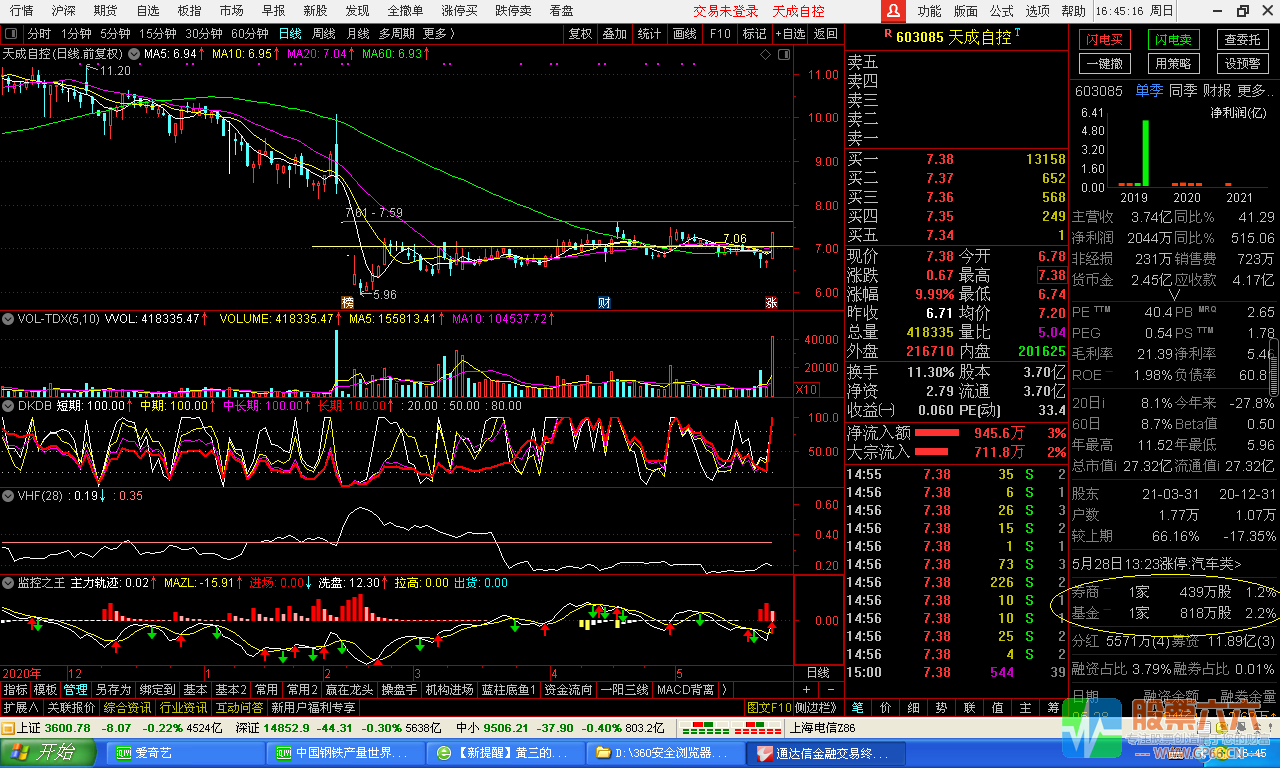Click the 榜 badge on the chart
Viewport: 1280px width, 768px height.
(x=347, y=302)
